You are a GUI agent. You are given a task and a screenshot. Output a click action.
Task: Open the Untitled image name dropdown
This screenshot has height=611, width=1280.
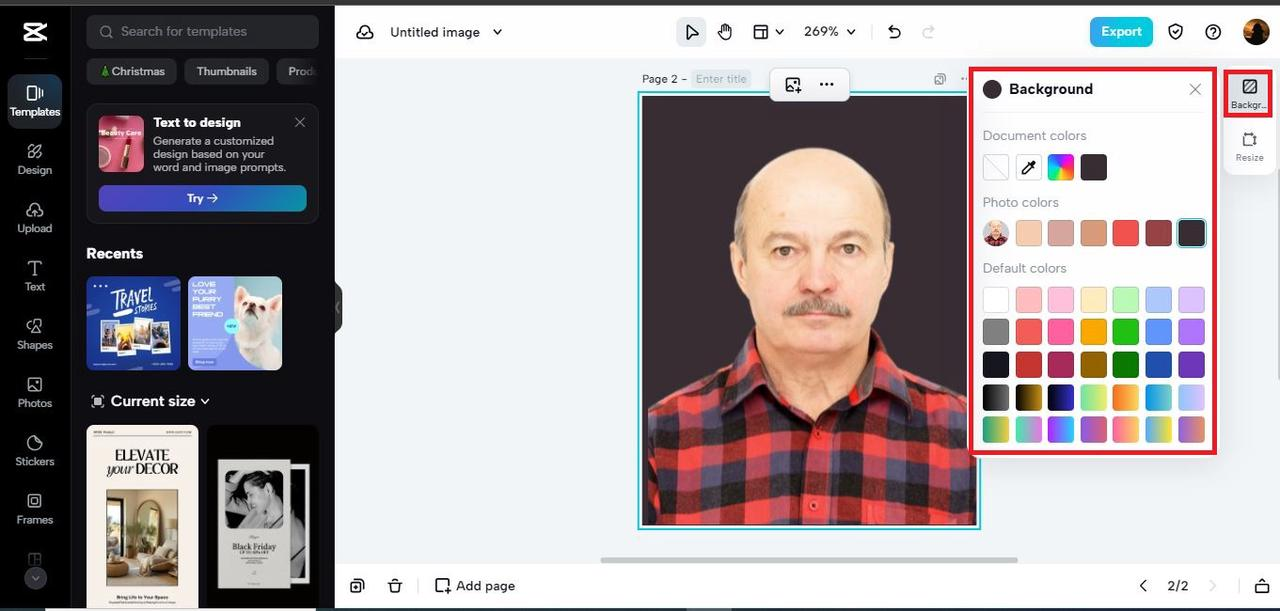[x=446, y=32]
